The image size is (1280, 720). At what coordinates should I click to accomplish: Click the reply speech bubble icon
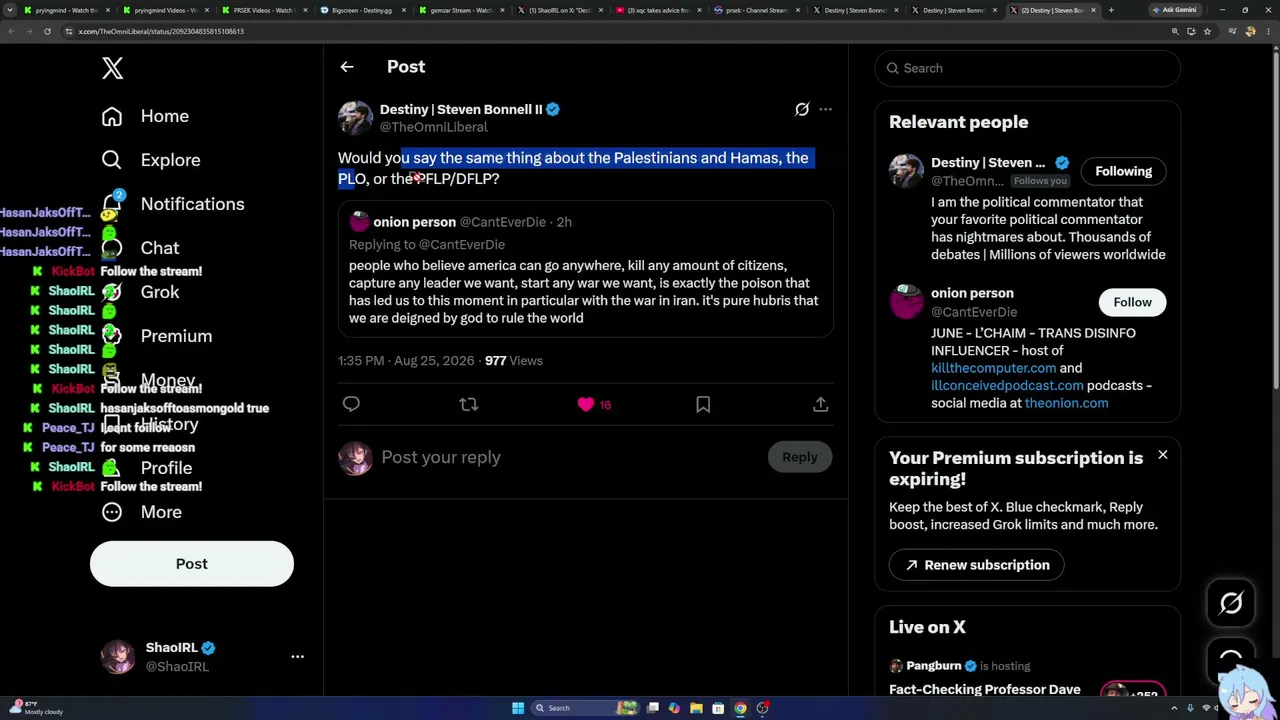[351, 404]
